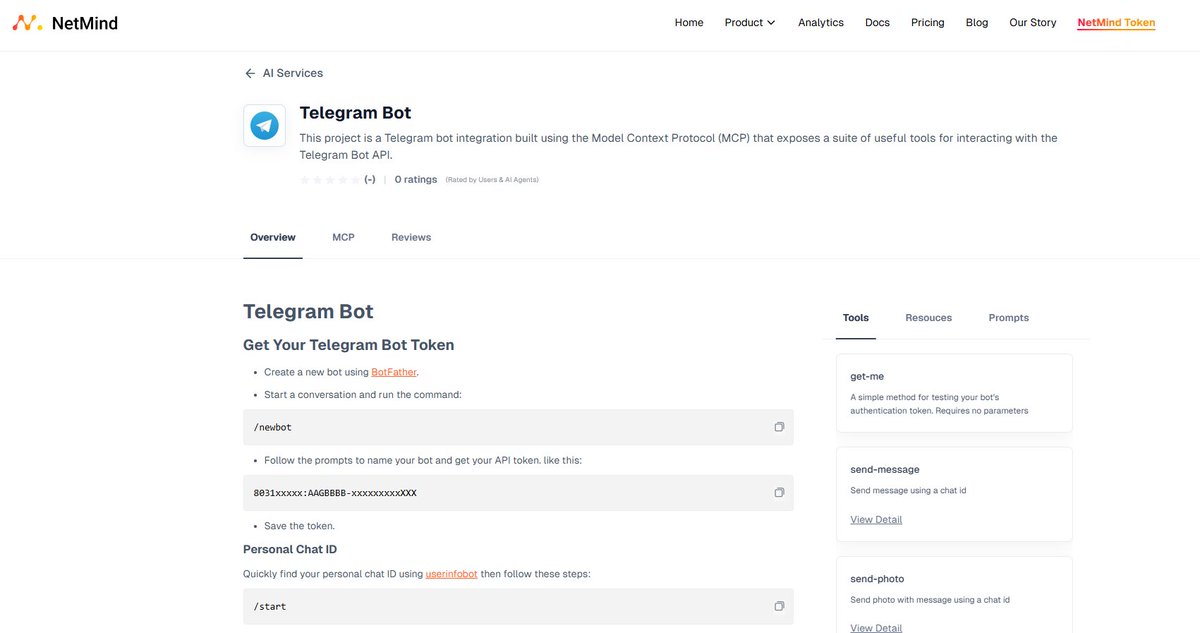Switch to the MCP tab
This screenshot has width=1200, height=633.
(343, 237)
